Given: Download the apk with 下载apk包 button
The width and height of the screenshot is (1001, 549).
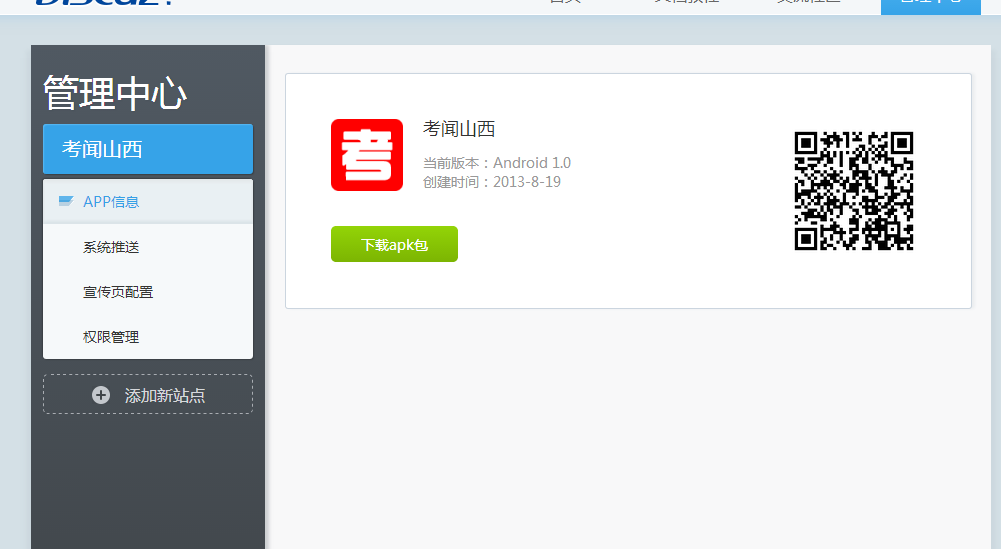Looking at the screenshot, I should 394,244.
